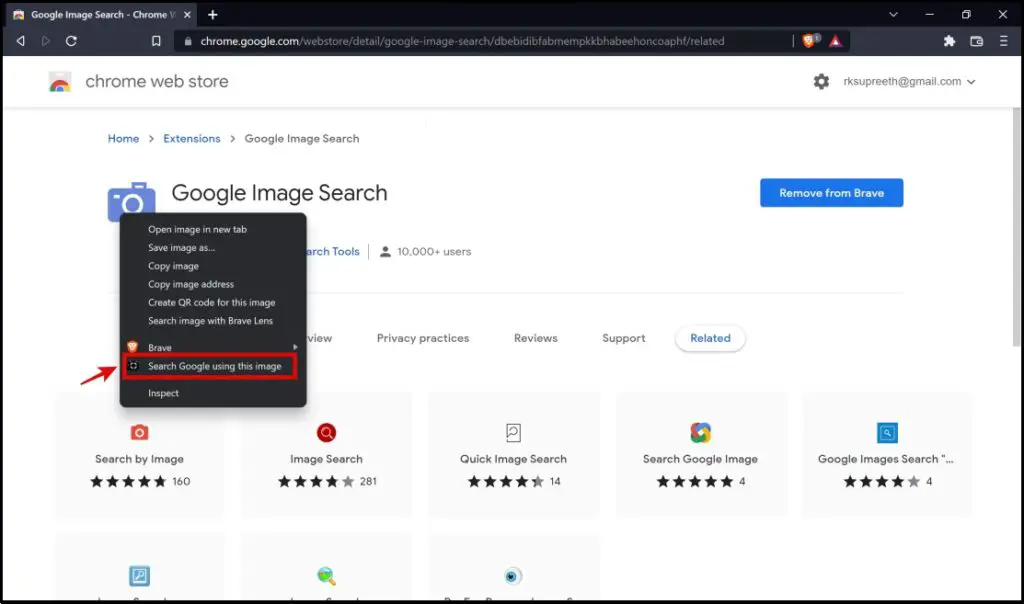Go to Home breadcrumb link
Viewport: 1024px width, 604px height.
point(123,138)
